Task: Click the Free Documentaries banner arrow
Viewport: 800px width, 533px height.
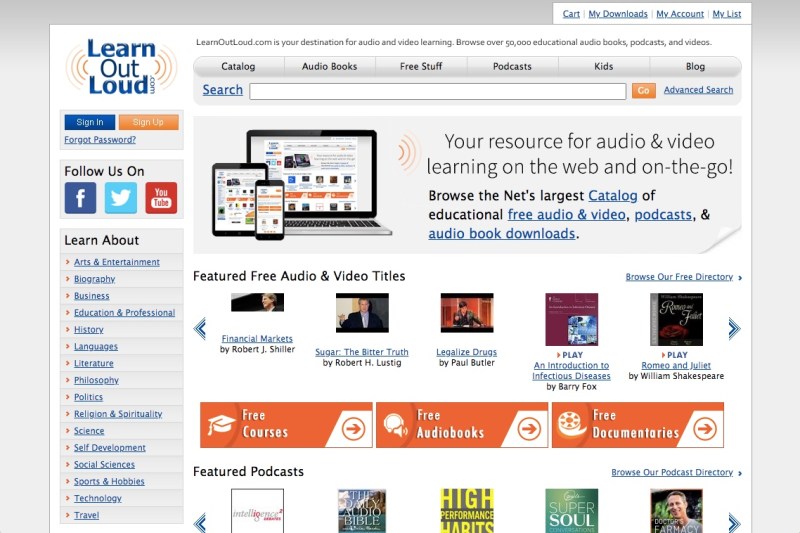Action: [705, 428]
